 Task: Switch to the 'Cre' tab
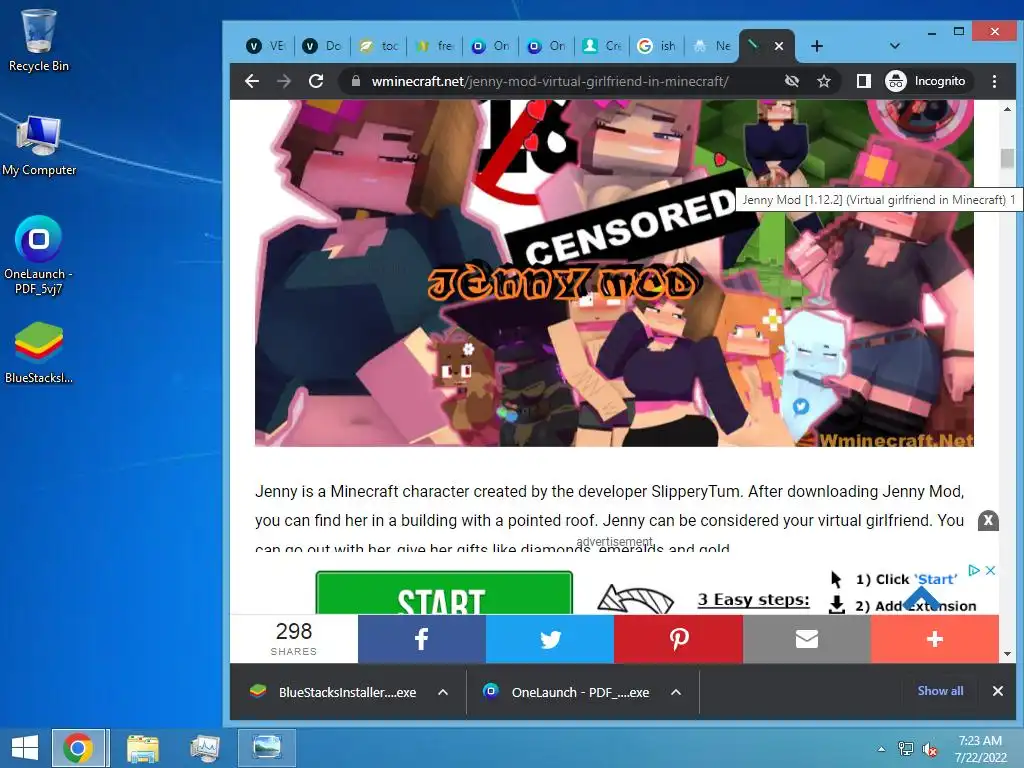pos(603,46)
